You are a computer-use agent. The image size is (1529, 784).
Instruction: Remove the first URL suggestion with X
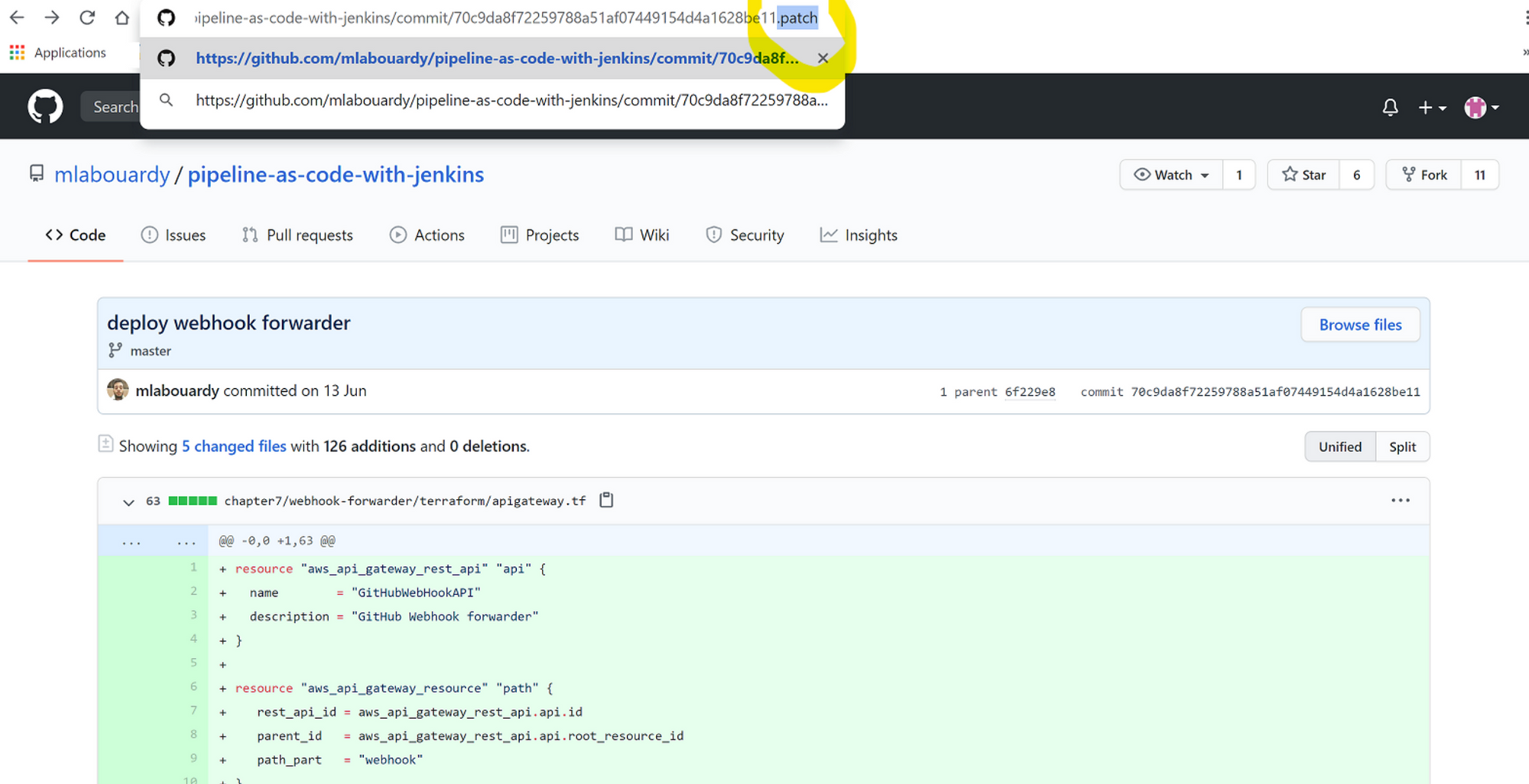point(823,58)
